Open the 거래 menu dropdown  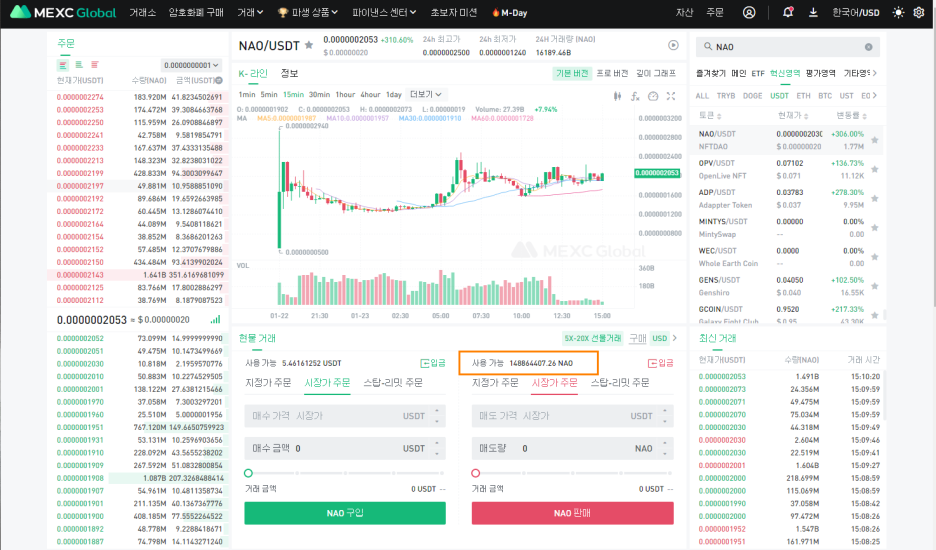click(250, 13)
